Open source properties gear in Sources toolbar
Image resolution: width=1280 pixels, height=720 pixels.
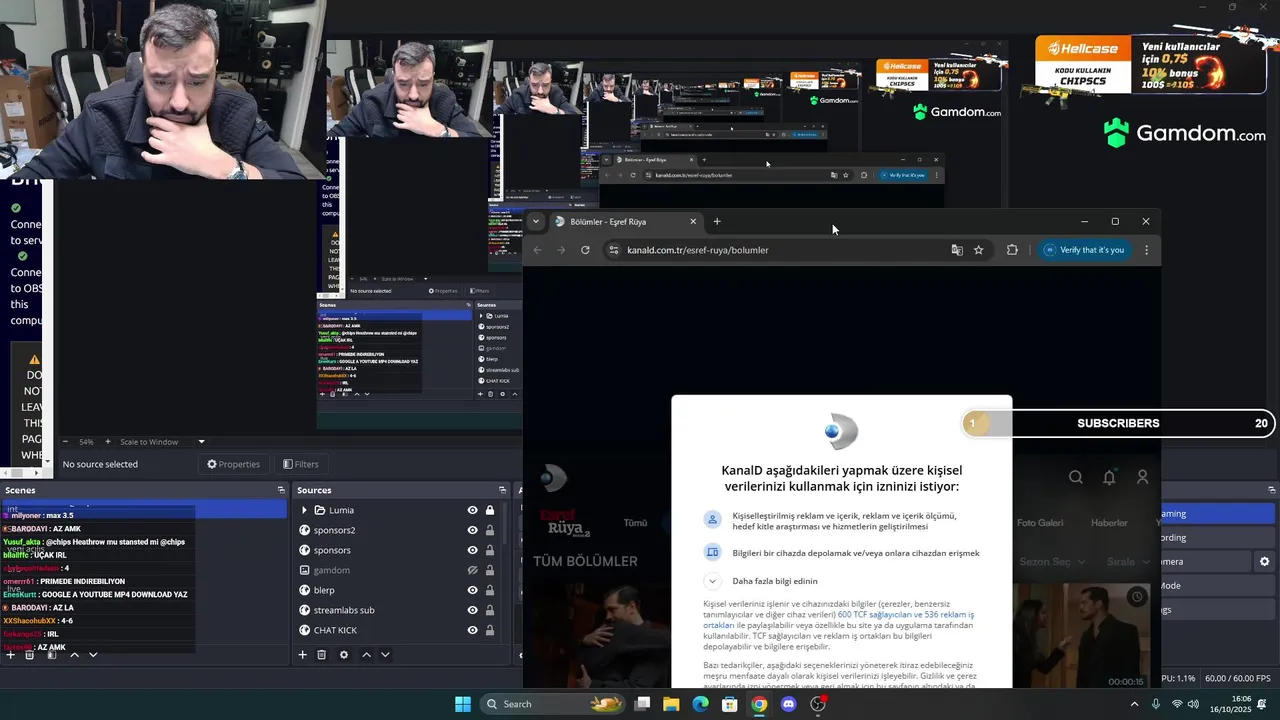pyautogui.click(x=344, y=655)
